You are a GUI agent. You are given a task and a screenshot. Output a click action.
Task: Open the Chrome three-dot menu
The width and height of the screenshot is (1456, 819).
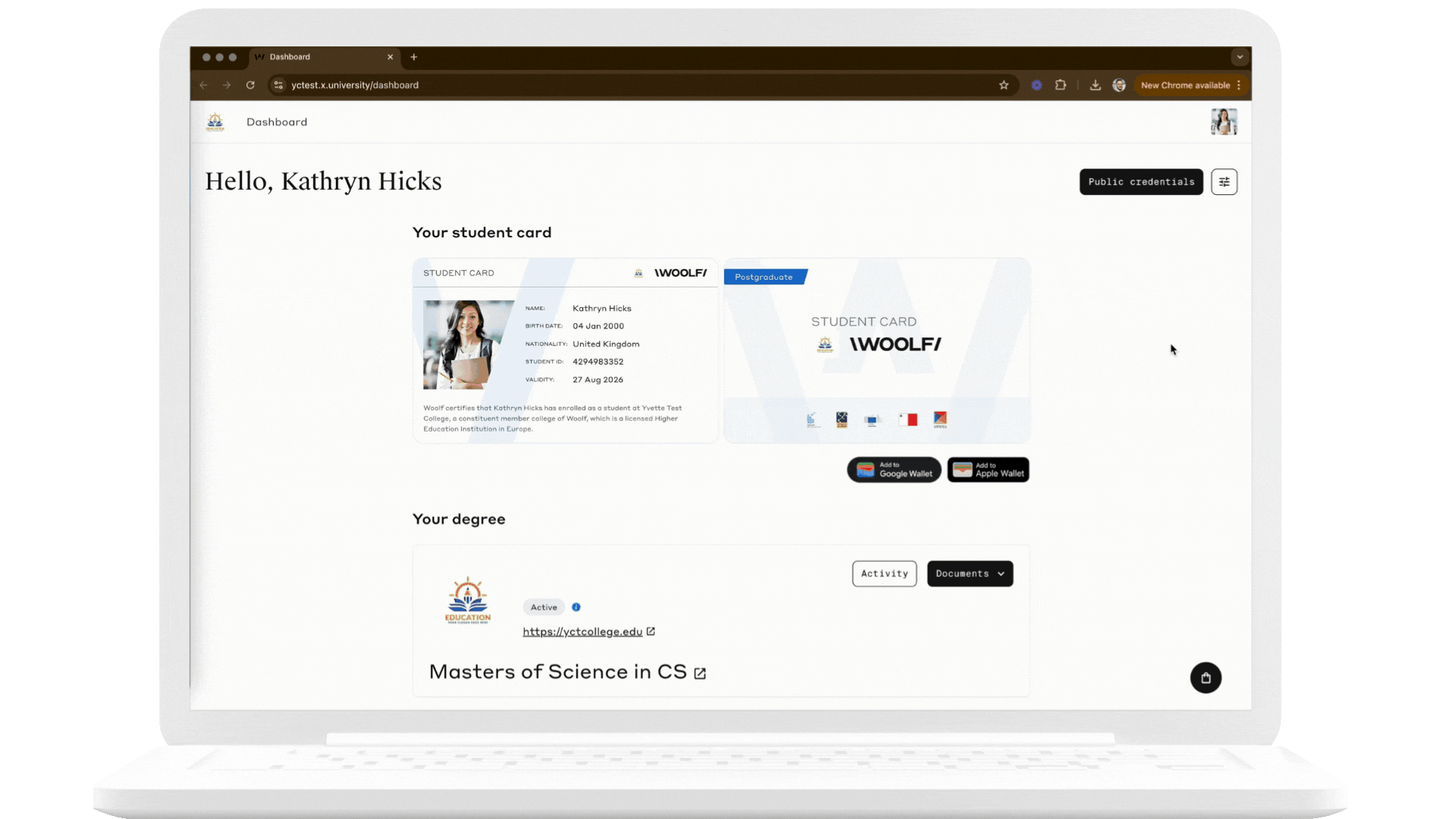coord(1240,85)
